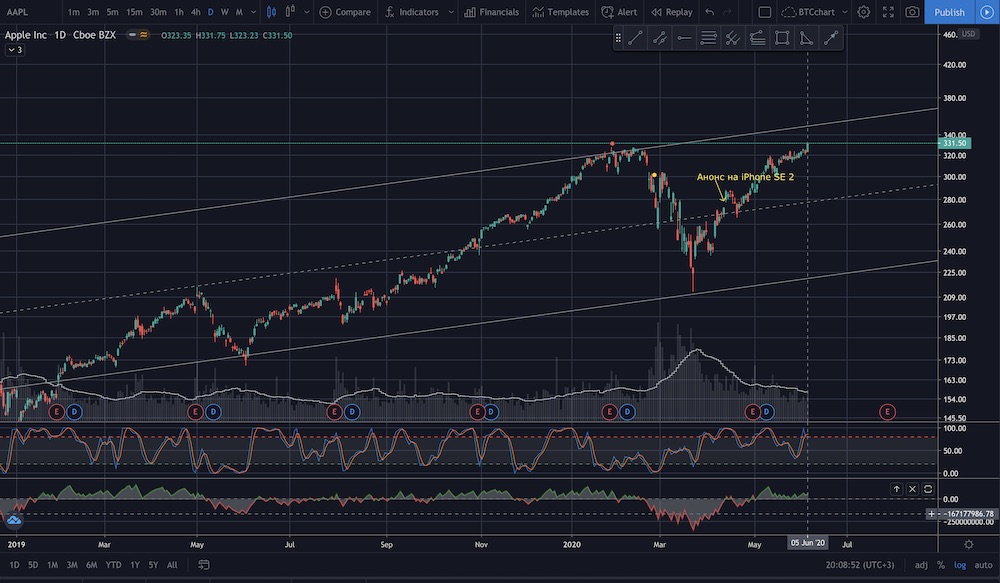
Task: Click the blue cloud logo icon
Action: (x=13, y=520)
